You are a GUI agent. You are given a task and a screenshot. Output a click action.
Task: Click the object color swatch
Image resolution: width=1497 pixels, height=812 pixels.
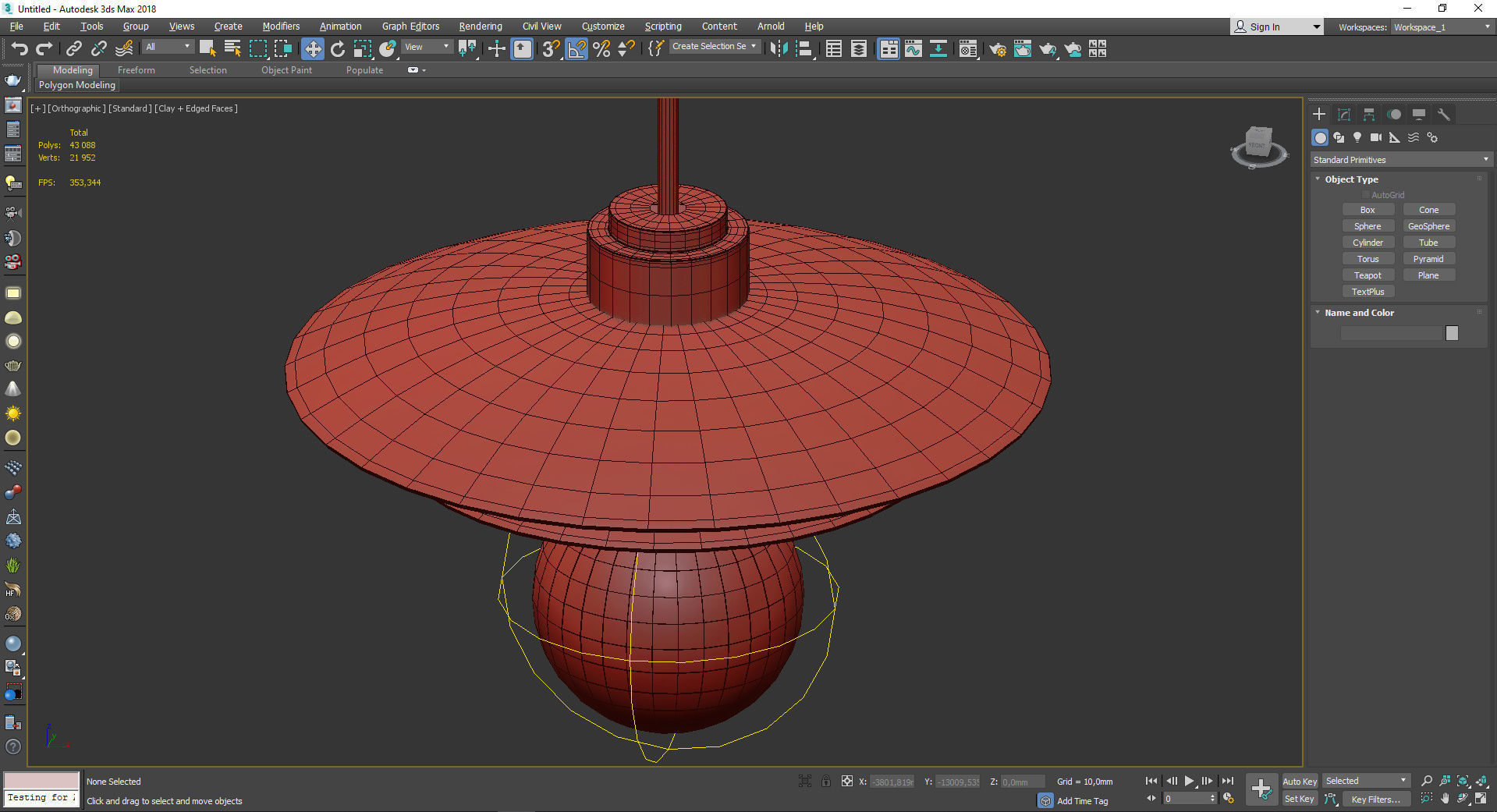1452,333
